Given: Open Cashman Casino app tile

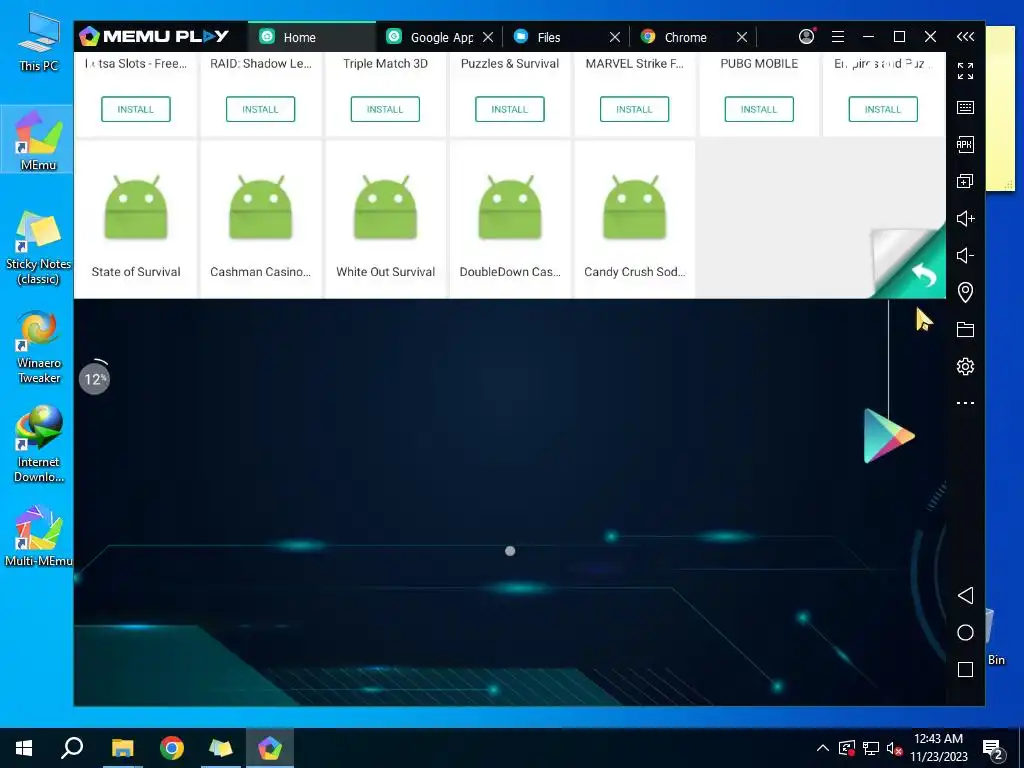Looking at the screenshot, I should [x=261, y=220].
